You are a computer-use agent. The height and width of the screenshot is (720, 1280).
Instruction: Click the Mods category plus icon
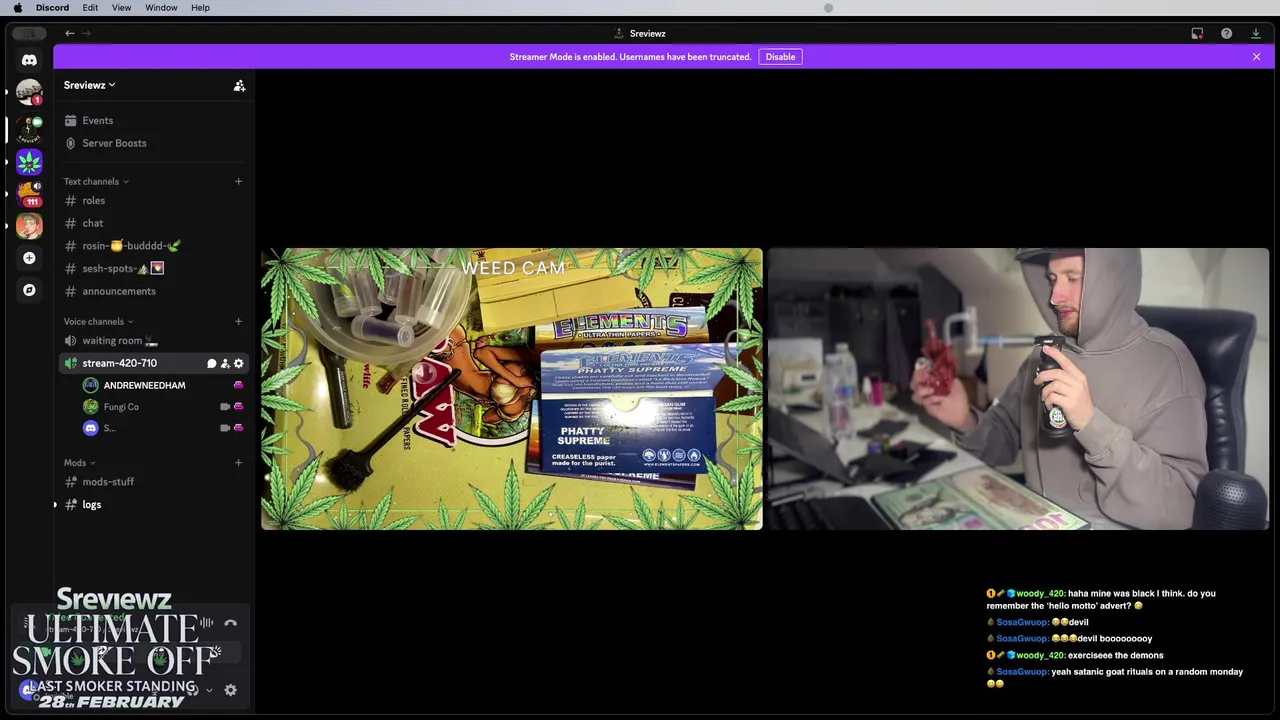(x=238, y=462)
